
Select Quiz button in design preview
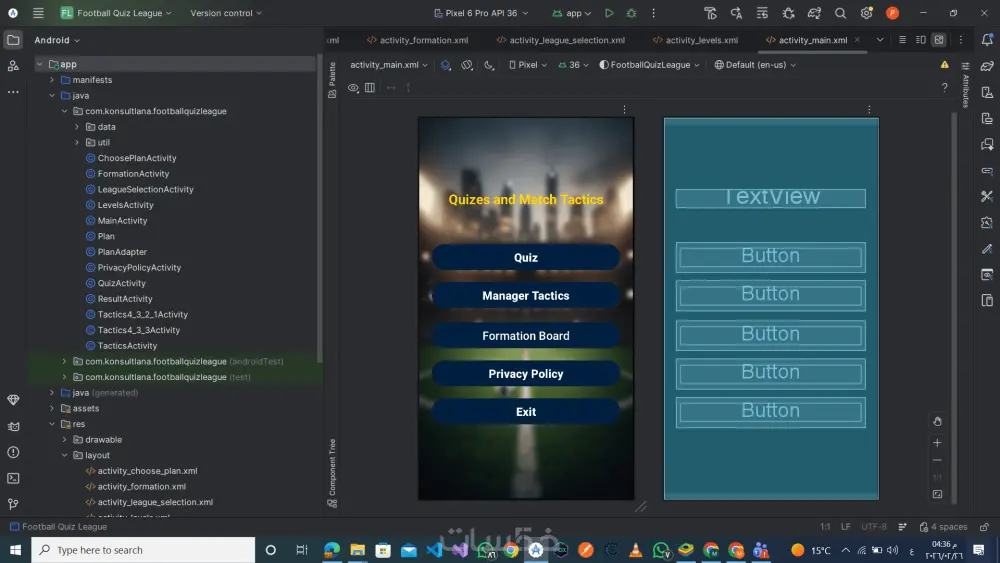(x=526, y=257)
